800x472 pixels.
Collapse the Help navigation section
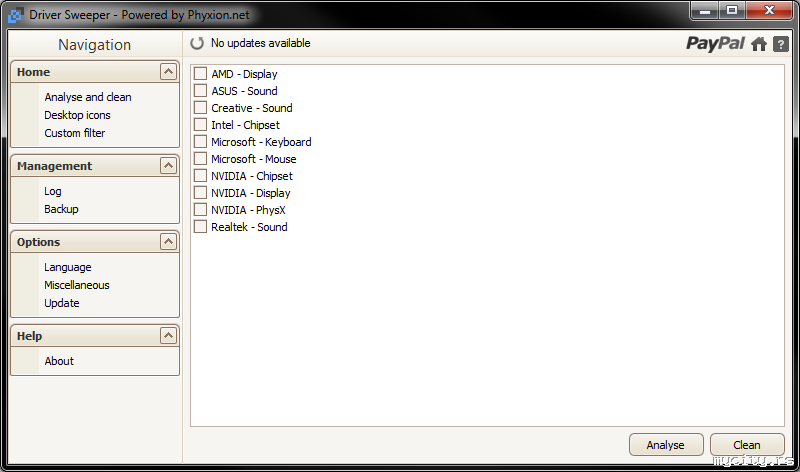pyautogui.click(x=168, y=335)
